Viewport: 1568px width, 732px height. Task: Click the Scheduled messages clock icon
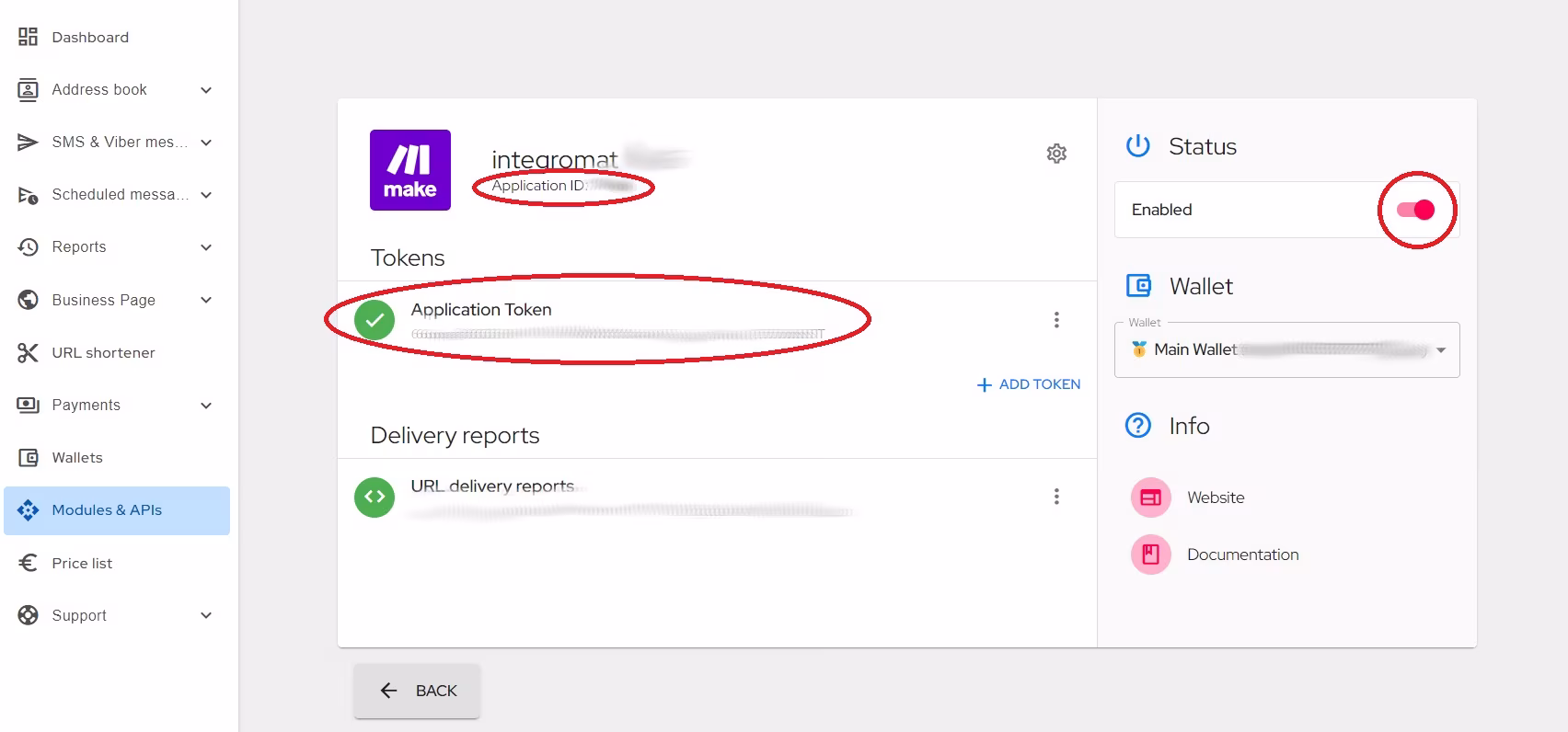click(x=28, y=195)
